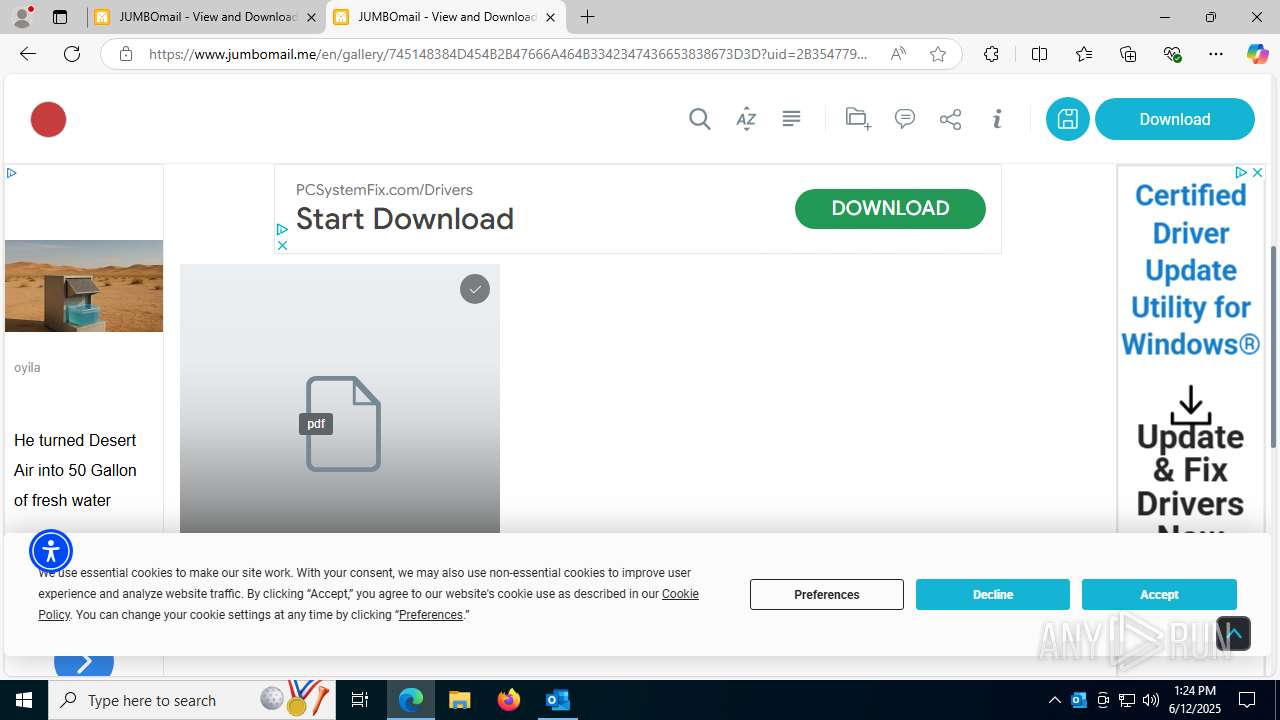Open Browser essentials icon
Screen dimensions: 1280x720
[1172, 54]
